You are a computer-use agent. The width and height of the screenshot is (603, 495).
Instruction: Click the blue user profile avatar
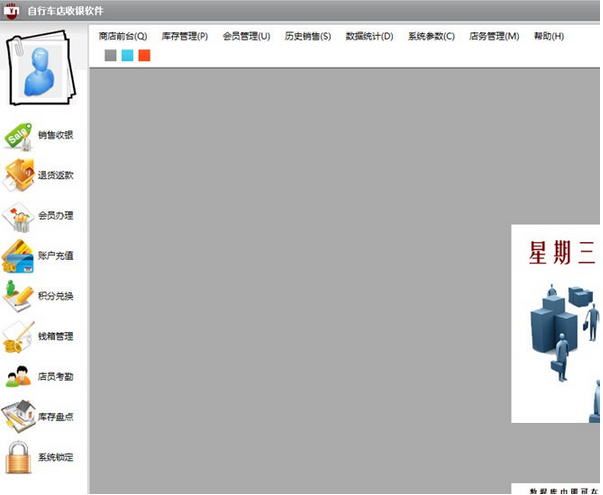[x=40, y=68]
